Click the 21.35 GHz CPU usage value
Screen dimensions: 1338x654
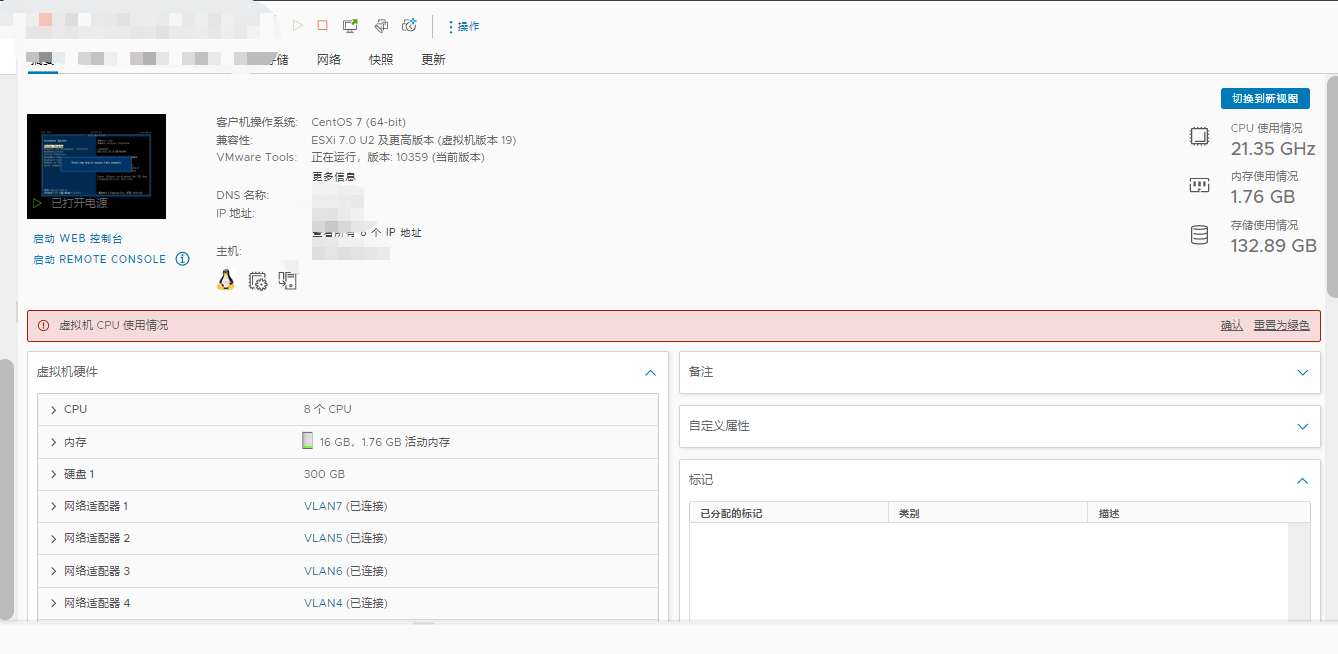1273,148
